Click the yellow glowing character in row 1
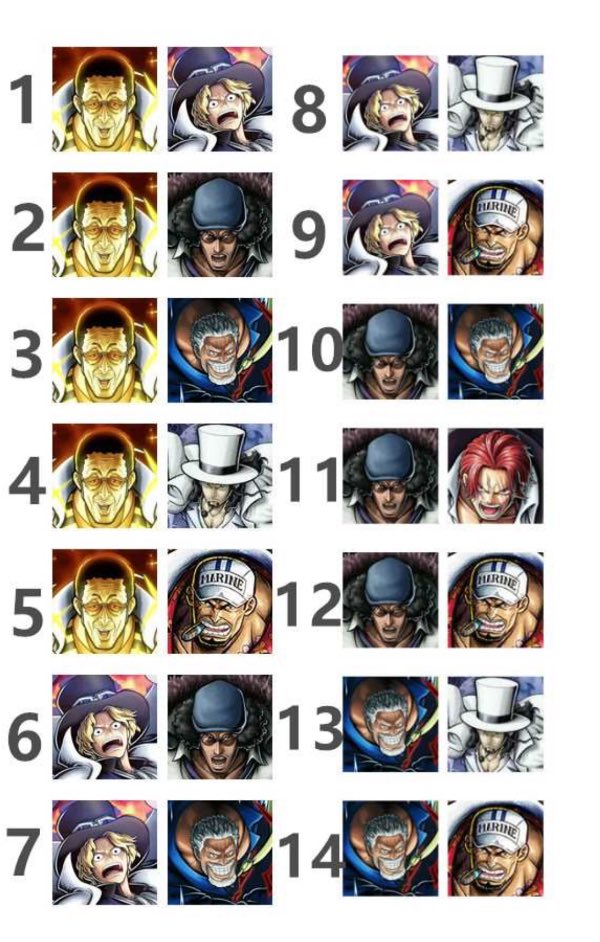Screen dimensions: 600x942 pyautogui.click(x=105, y=99)
